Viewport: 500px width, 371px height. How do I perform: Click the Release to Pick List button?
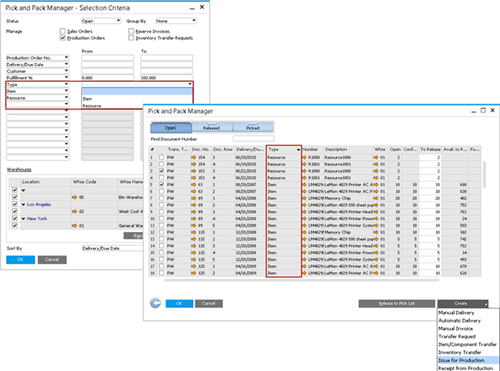(x=397, y=303)
